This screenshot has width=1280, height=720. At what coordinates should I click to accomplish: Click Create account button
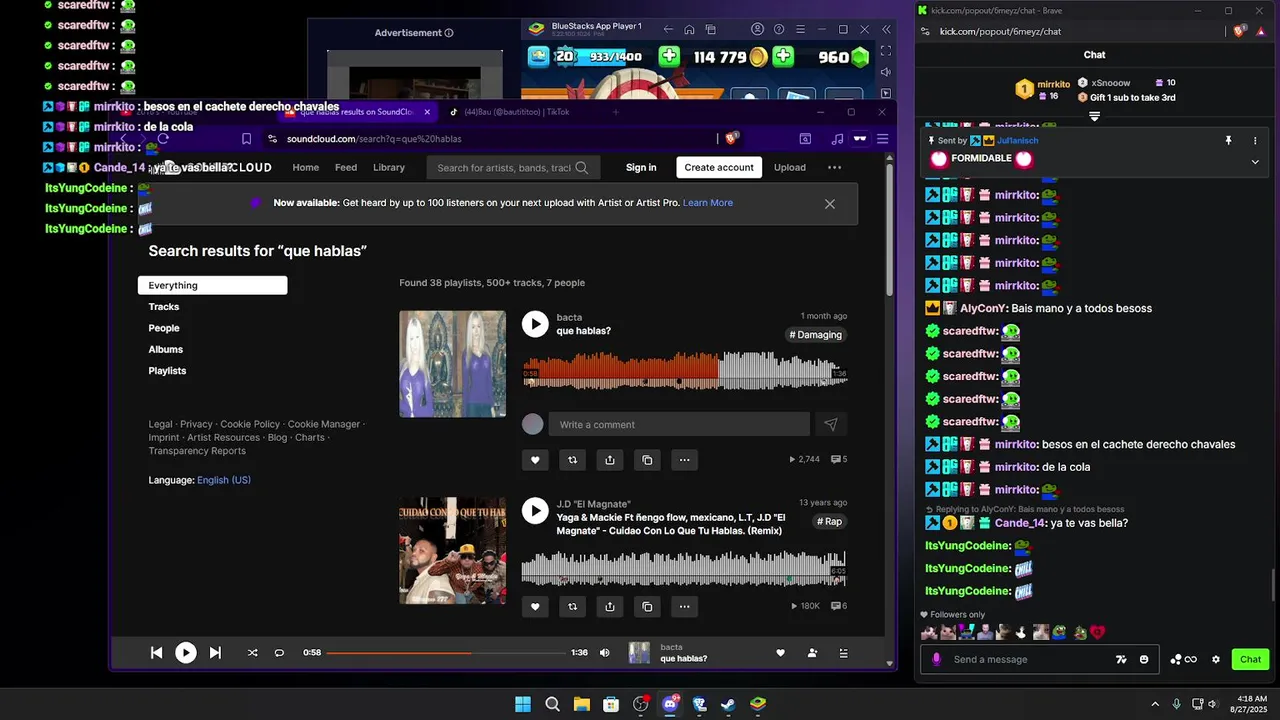point(719,167)
